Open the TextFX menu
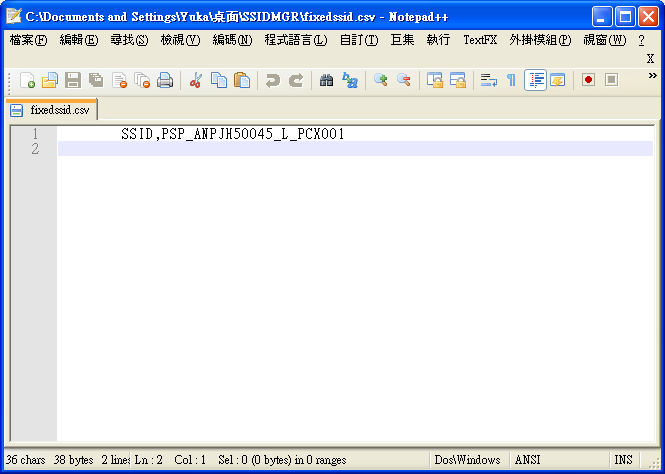The width and height of the screenshot is (665, 474). click(x=480, y=40)
